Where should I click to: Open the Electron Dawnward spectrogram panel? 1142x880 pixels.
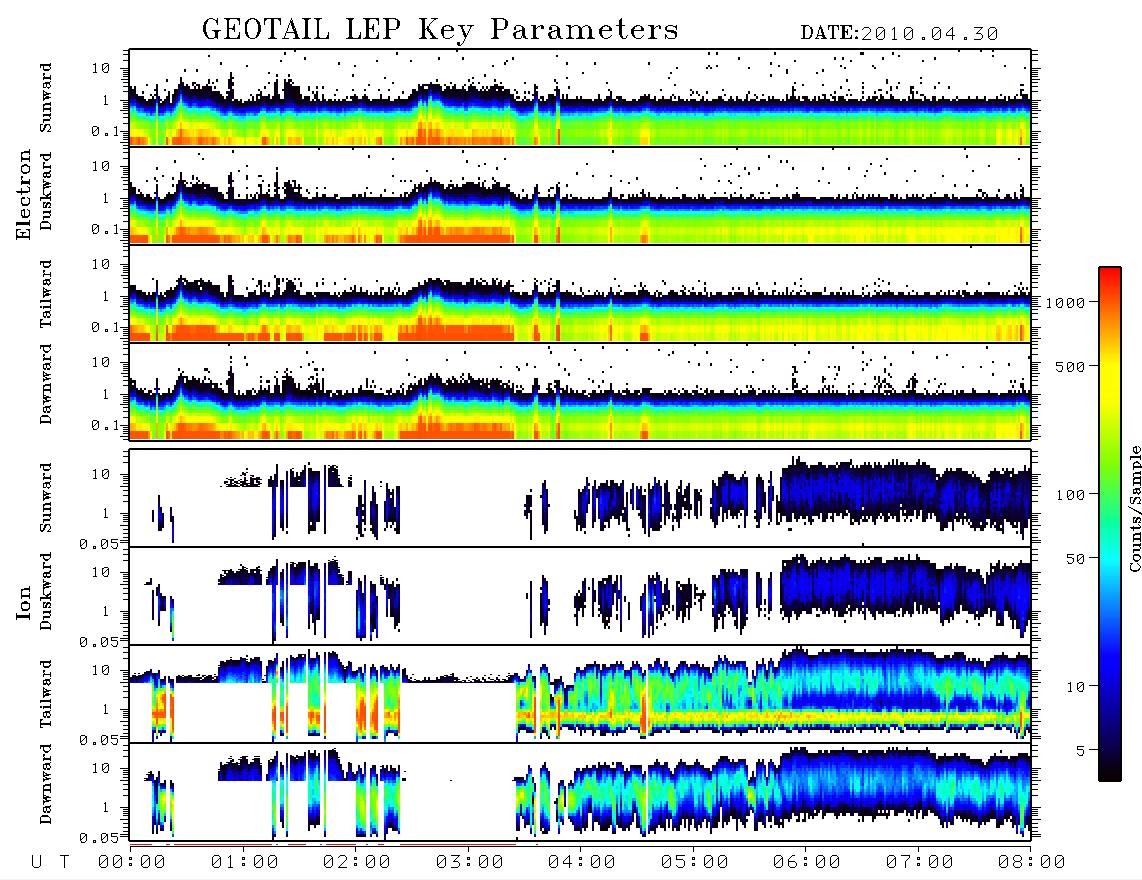[x=580, y=391]
